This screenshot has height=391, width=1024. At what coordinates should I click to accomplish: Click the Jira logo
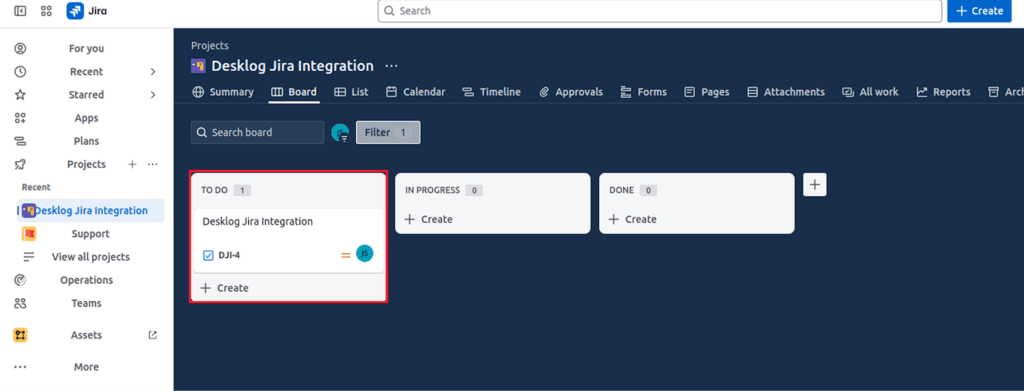coord(87,11)
